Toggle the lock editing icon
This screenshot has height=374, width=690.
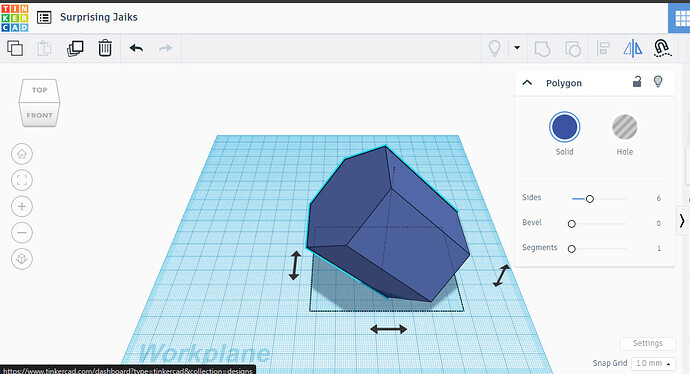(x=637, y=81)
